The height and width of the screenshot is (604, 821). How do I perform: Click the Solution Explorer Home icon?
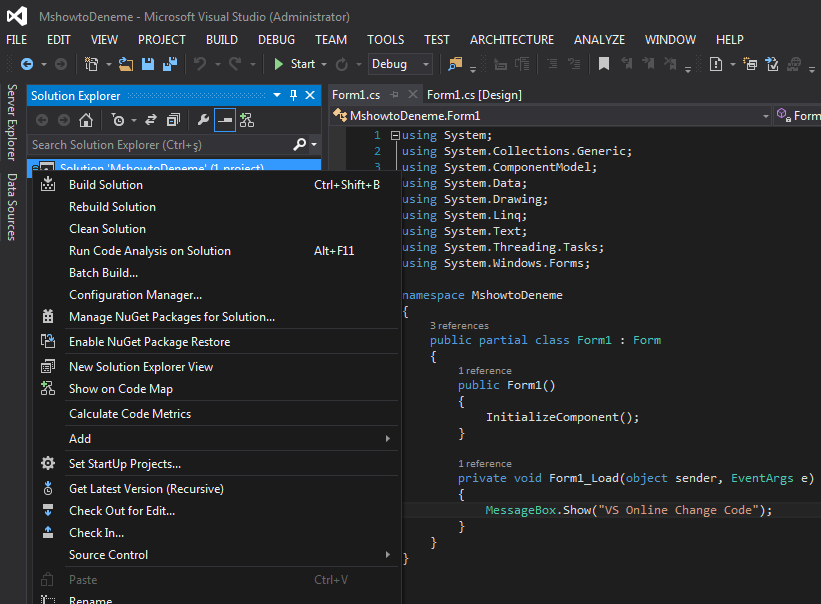coord(86,120)
